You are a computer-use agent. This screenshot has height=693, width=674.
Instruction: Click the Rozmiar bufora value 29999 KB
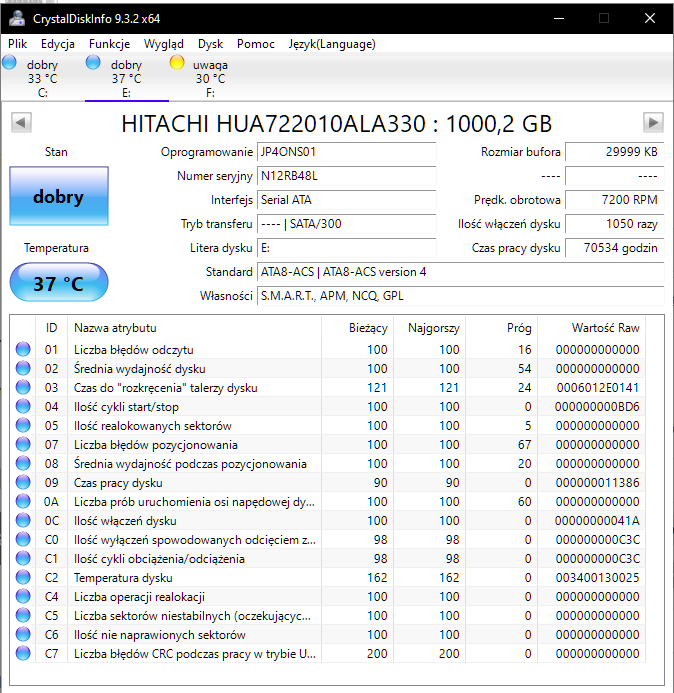pyautogui.click(x=615, y=152)
